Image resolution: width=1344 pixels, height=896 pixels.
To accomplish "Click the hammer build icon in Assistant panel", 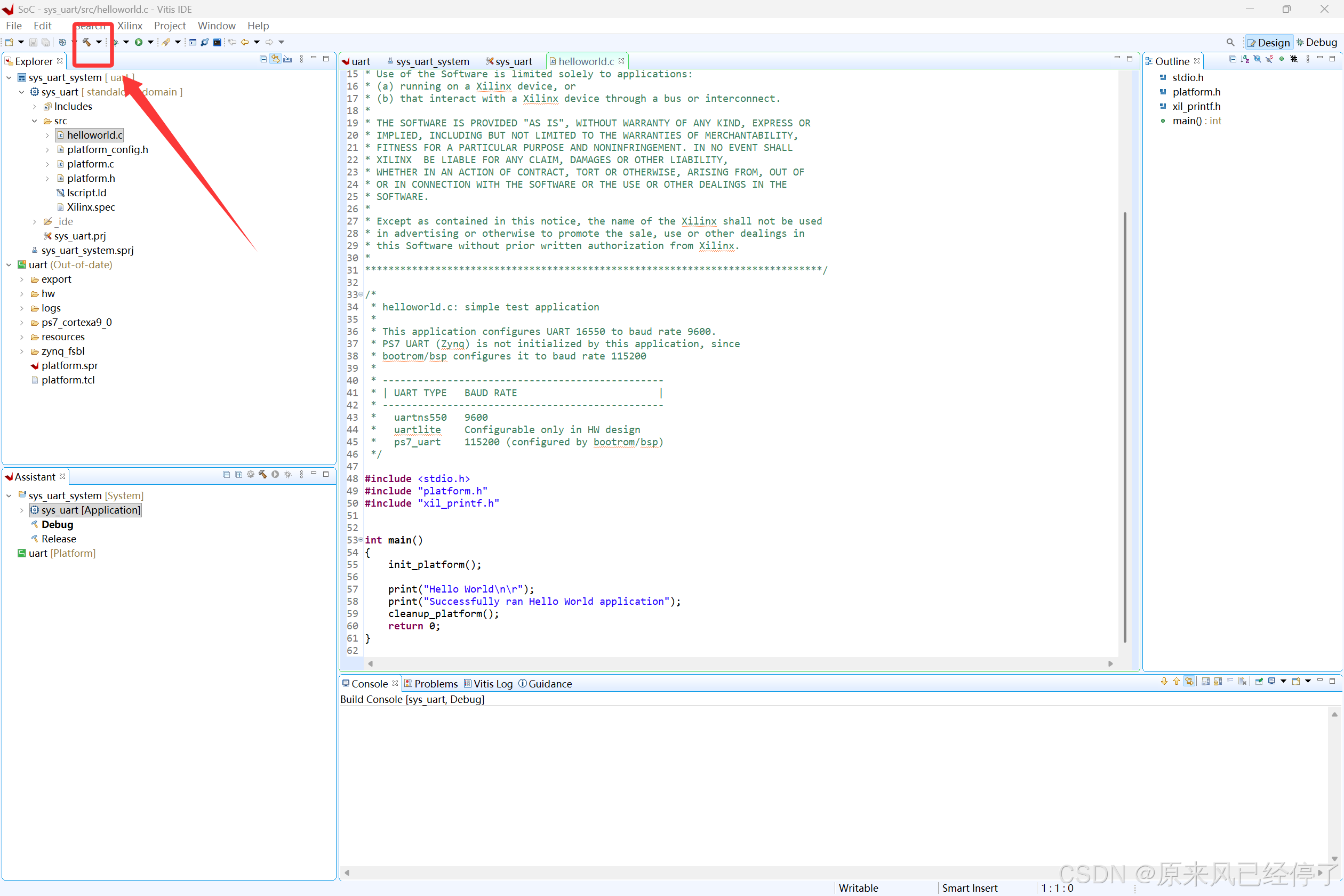I will click(x=263, y=474).
